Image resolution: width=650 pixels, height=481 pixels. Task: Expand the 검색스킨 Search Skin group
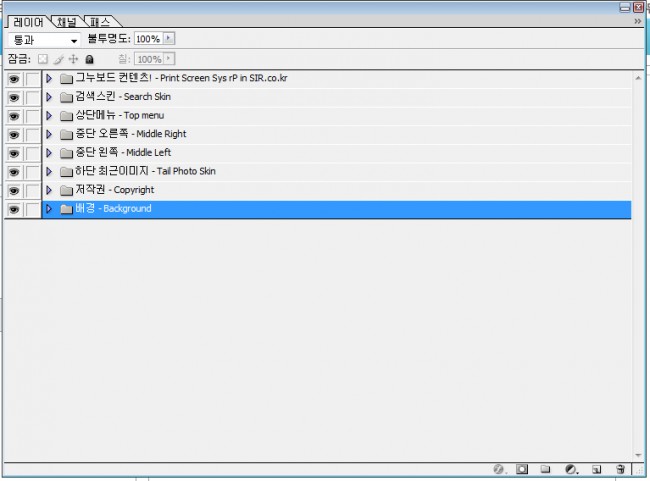(x=49, y=97)
